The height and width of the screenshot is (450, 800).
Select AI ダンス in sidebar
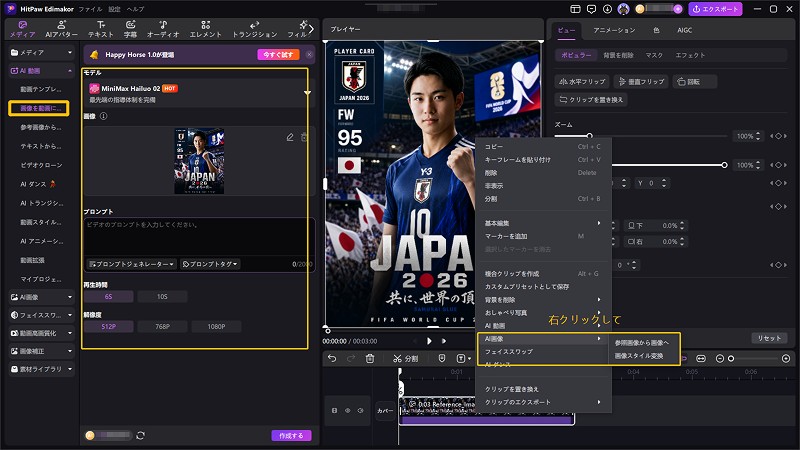point(38,184)
